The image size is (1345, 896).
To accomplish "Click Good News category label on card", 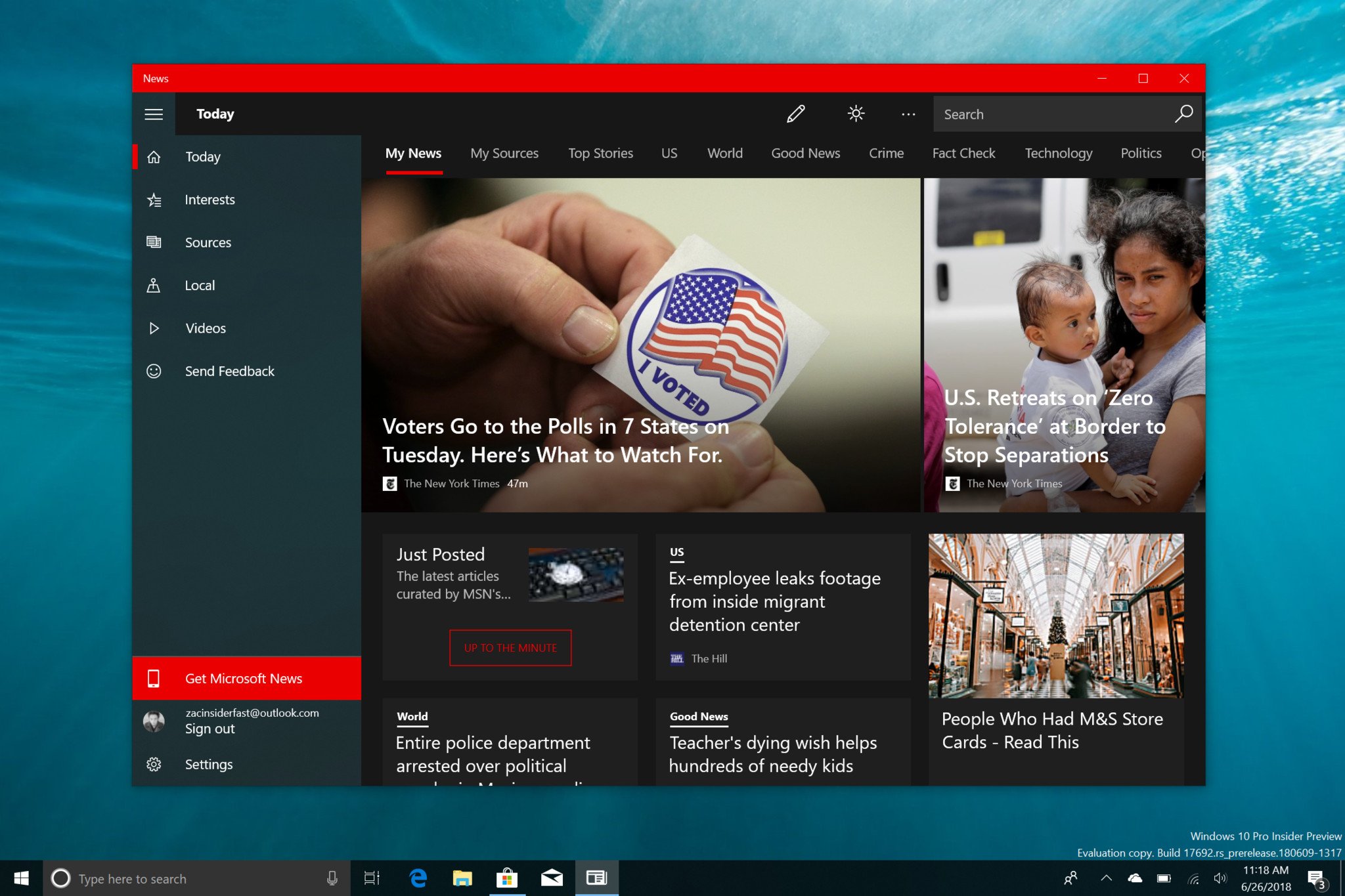I will (x=699, y=717).
